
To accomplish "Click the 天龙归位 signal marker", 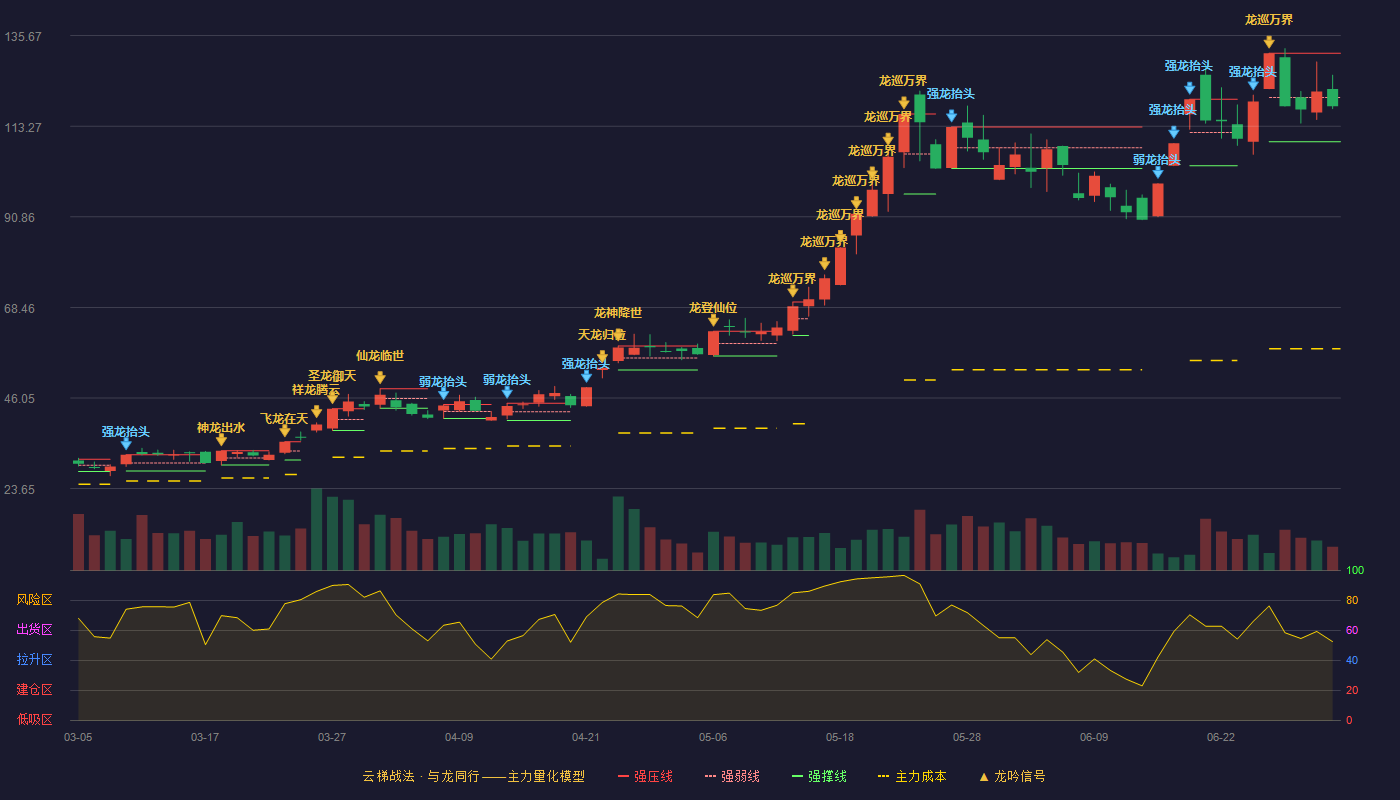I will click(x=602, y=356).
